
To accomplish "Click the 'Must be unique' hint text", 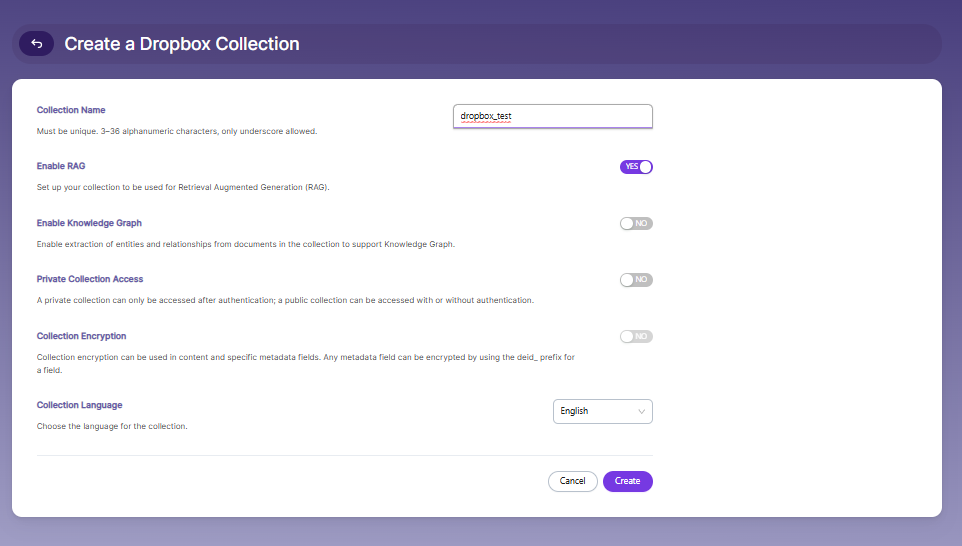I will pos(177,131).
